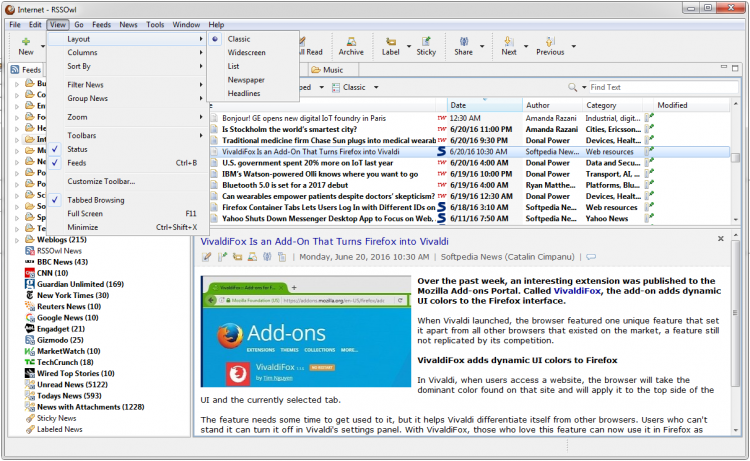Open the Go menu
Image resolution: width=750 pixels, height=461 pixels.
[x=79, y=24]
